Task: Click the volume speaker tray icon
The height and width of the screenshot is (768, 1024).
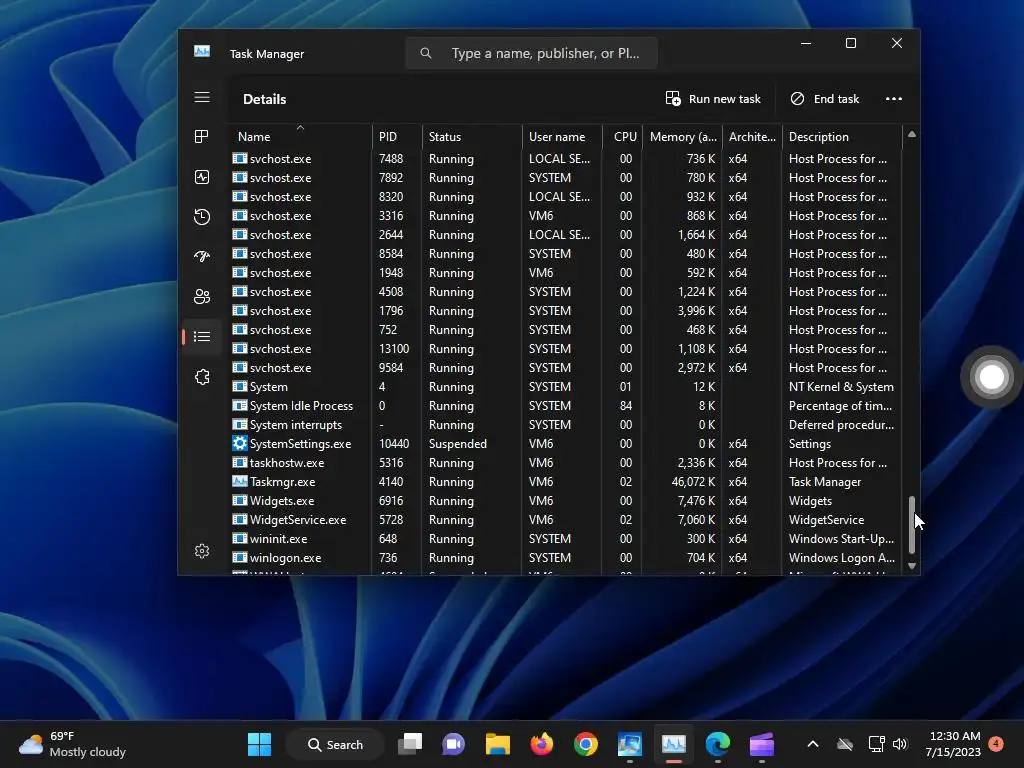Action: [900, 744]
